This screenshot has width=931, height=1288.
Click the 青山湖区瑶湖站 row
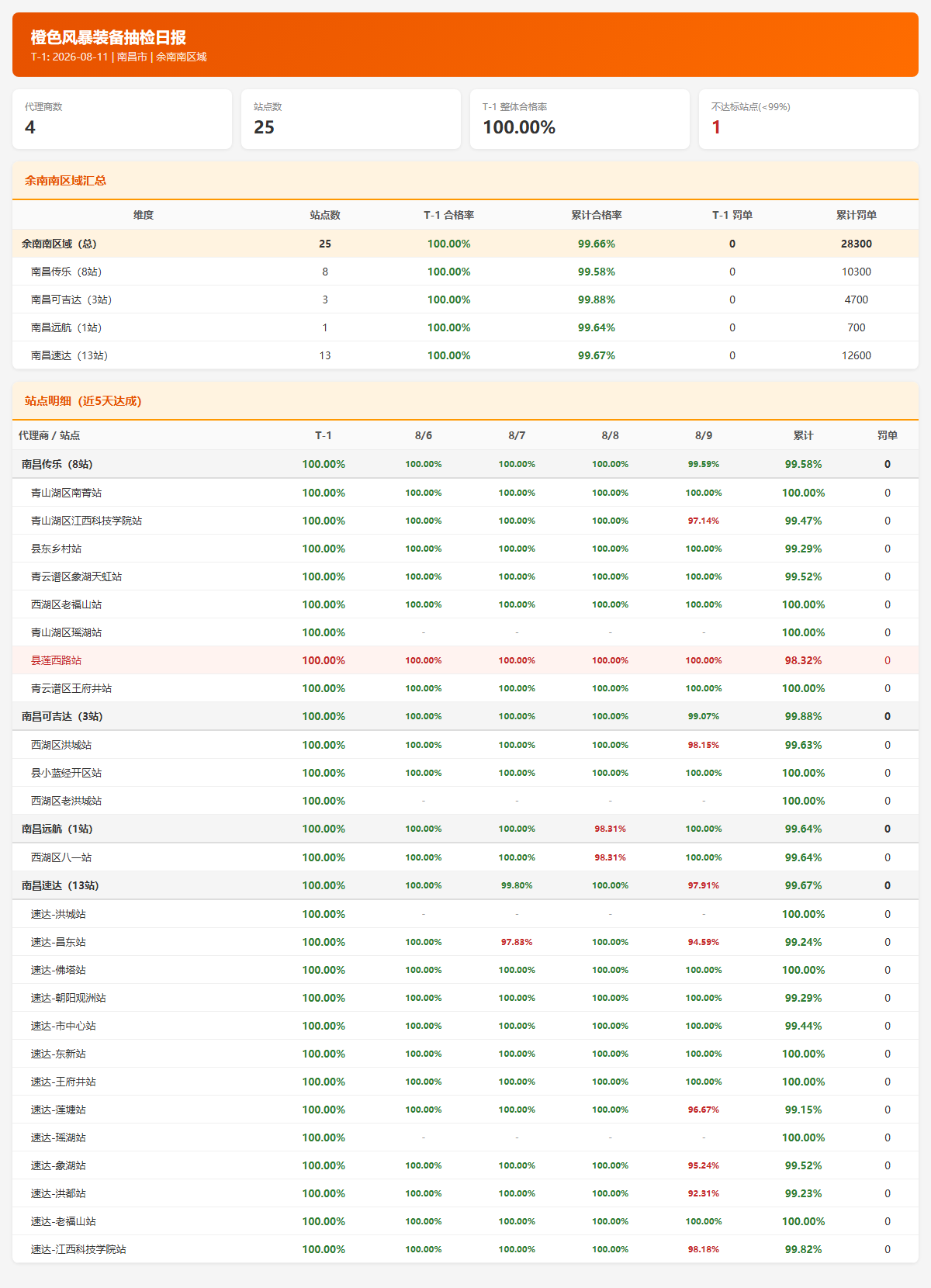465,632
